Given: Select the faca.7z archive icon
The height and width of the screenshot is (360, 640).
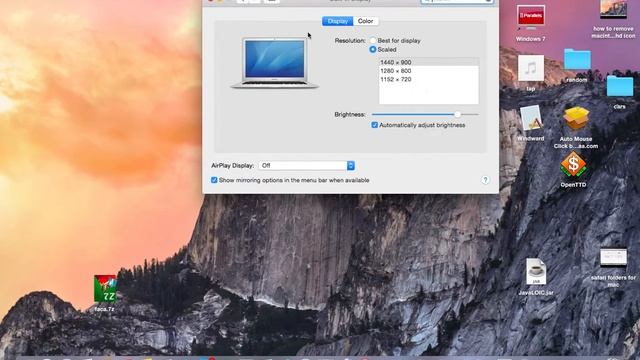Looking at the screenshot, I should (105, 289).
